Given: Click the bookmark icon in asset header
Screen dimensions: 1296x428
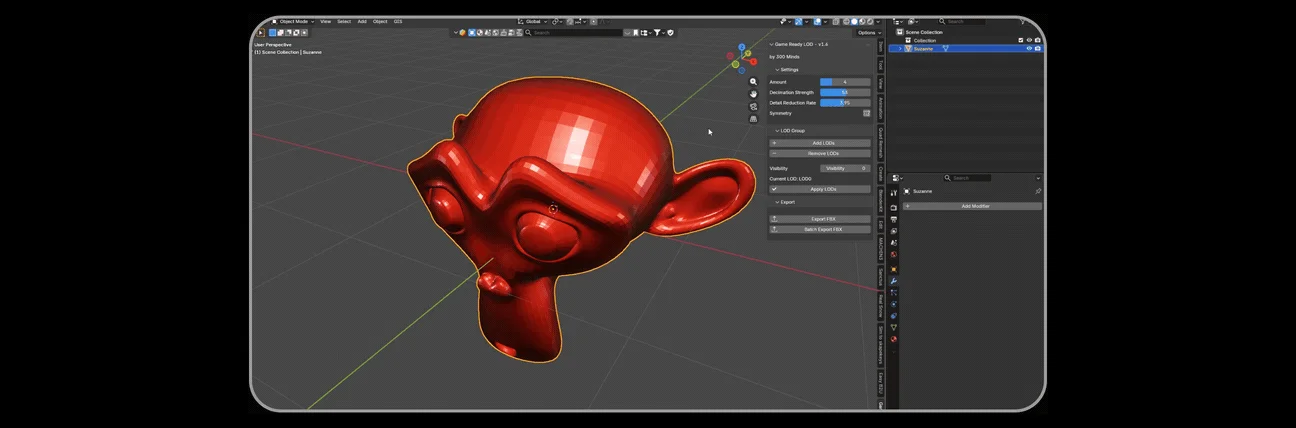Looking at the screenshot, I should [x=635, y=32].
